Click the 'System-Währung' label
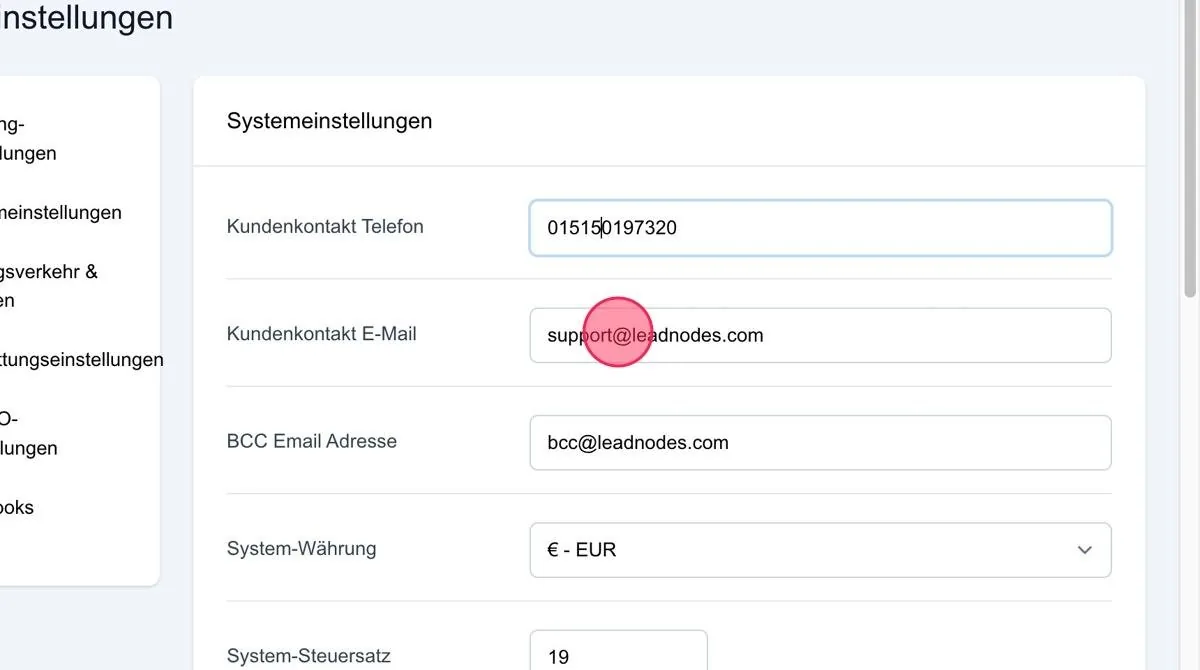Viewport: 1200px width, 670px height. pos(301,548)
